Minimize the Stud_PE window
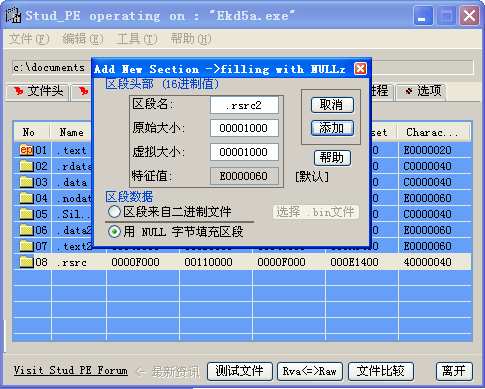The image size is (485, 389). click(422, 16)
